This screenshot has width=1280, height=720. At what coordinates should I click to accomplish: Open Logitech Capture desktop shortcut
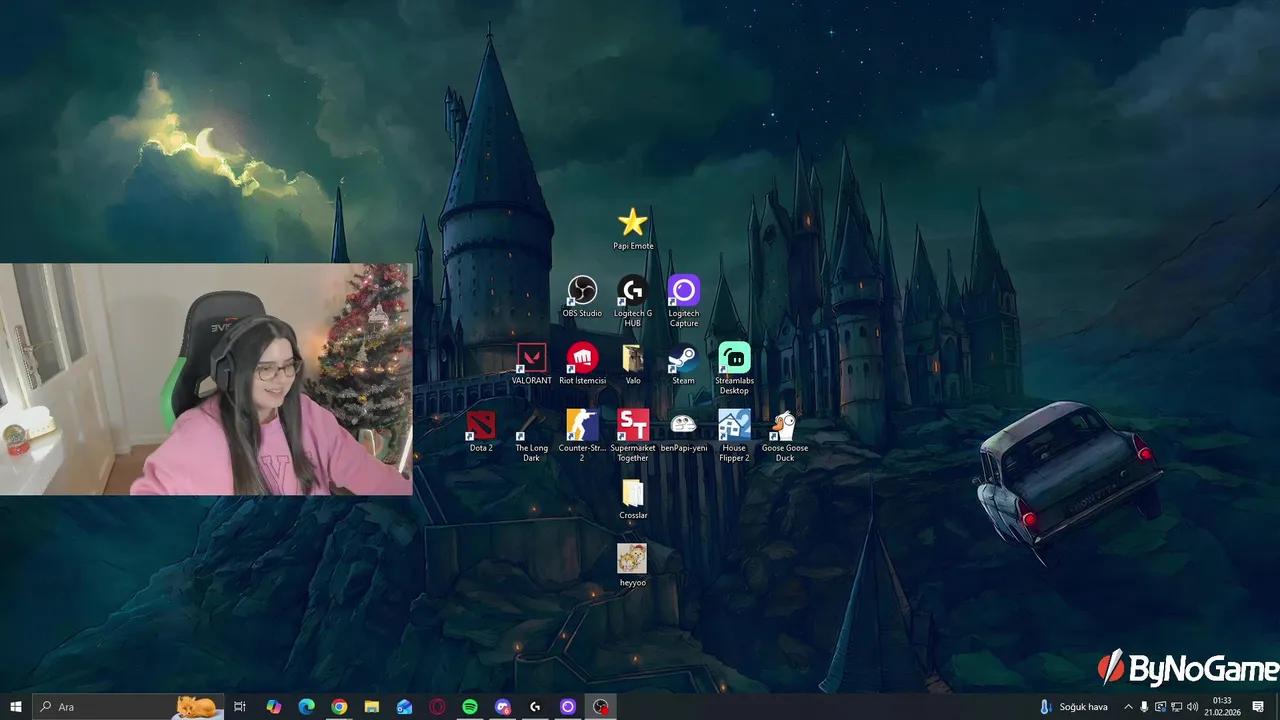point(684,302)
